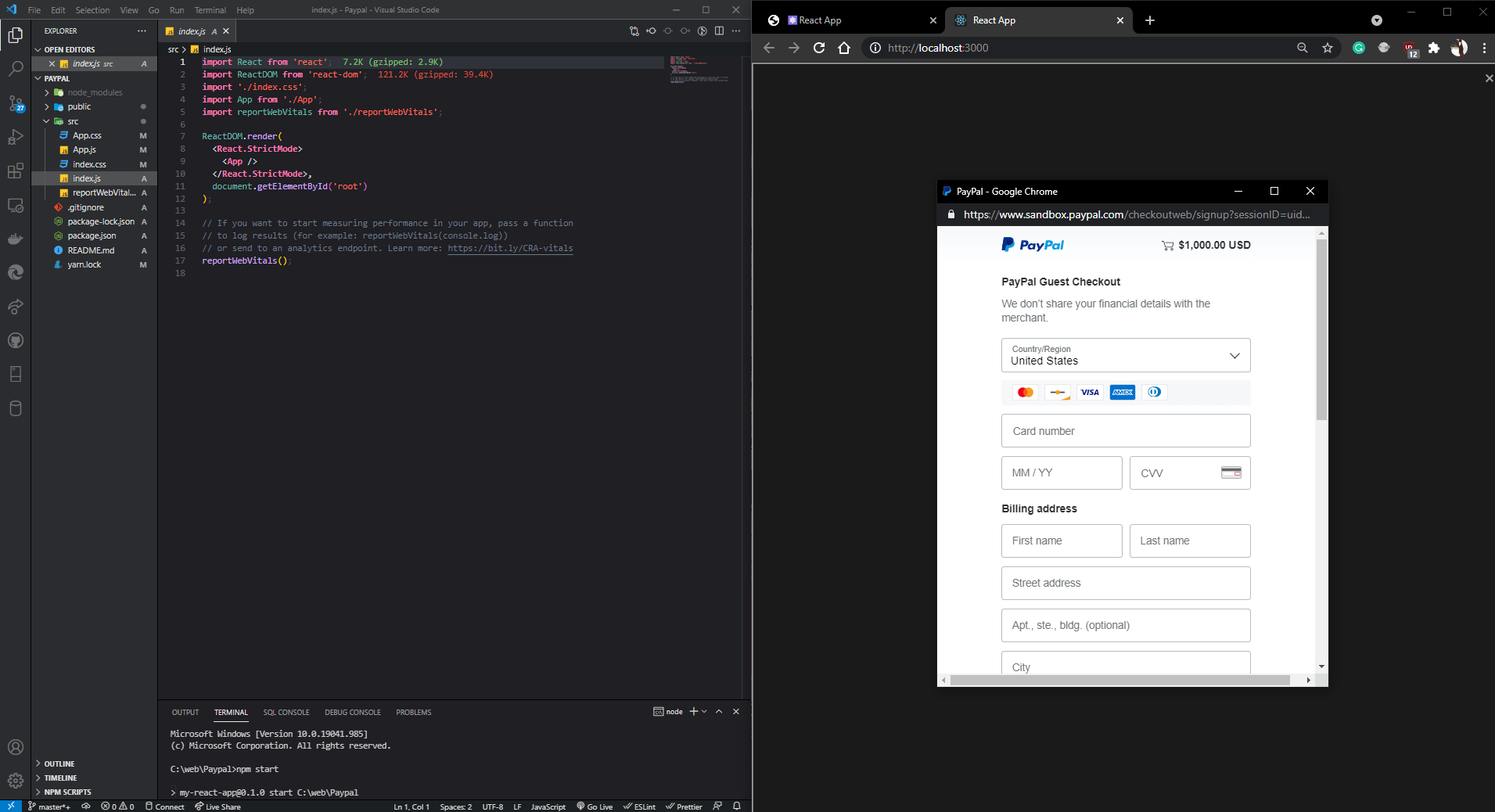The image size is (1495, 812).
Task: Maximize the panel with the chevron-up icon
Action: [x=719, y=711]
